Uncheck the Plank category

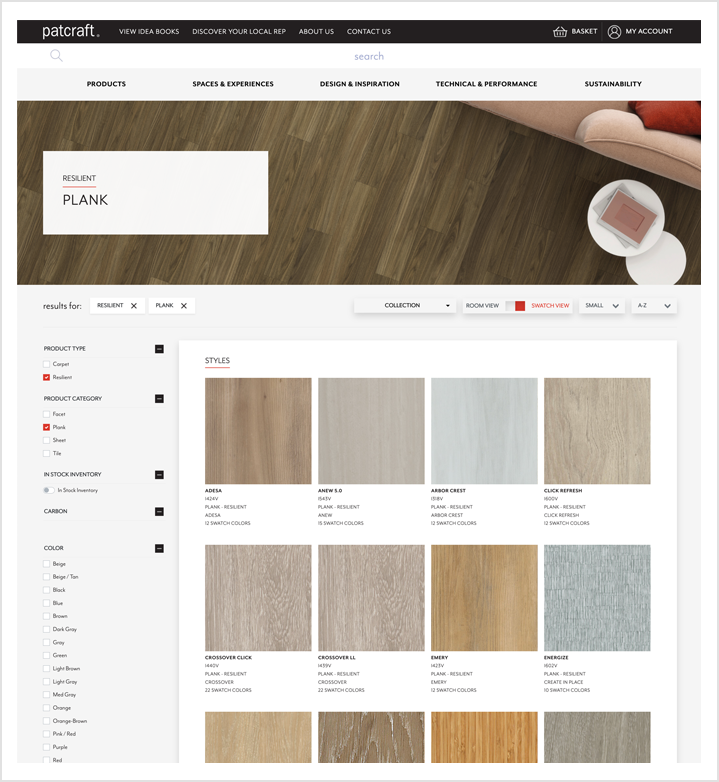(46, 427)
